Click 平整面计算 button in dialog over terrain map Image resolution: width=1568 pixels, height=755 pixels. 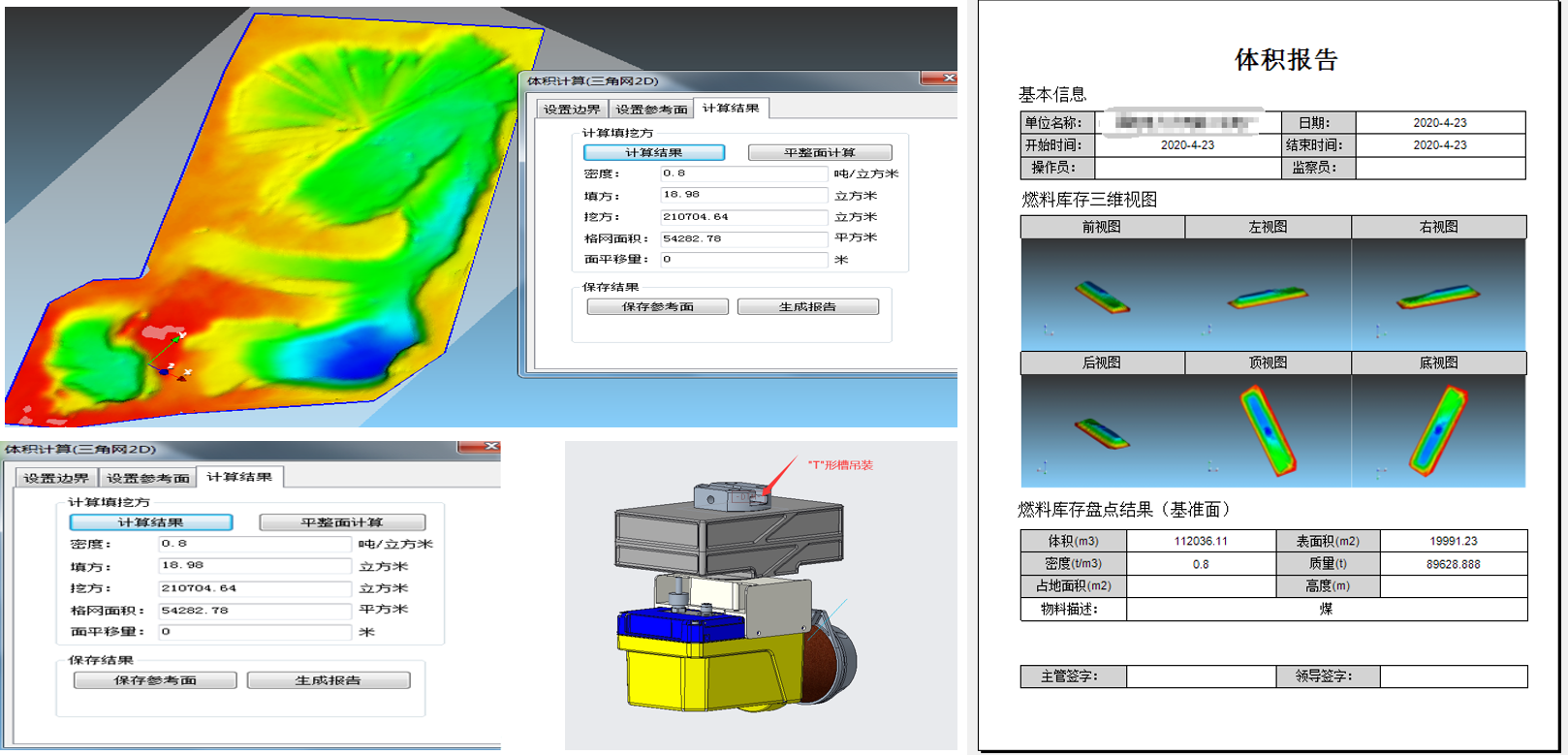click(820, 152)
